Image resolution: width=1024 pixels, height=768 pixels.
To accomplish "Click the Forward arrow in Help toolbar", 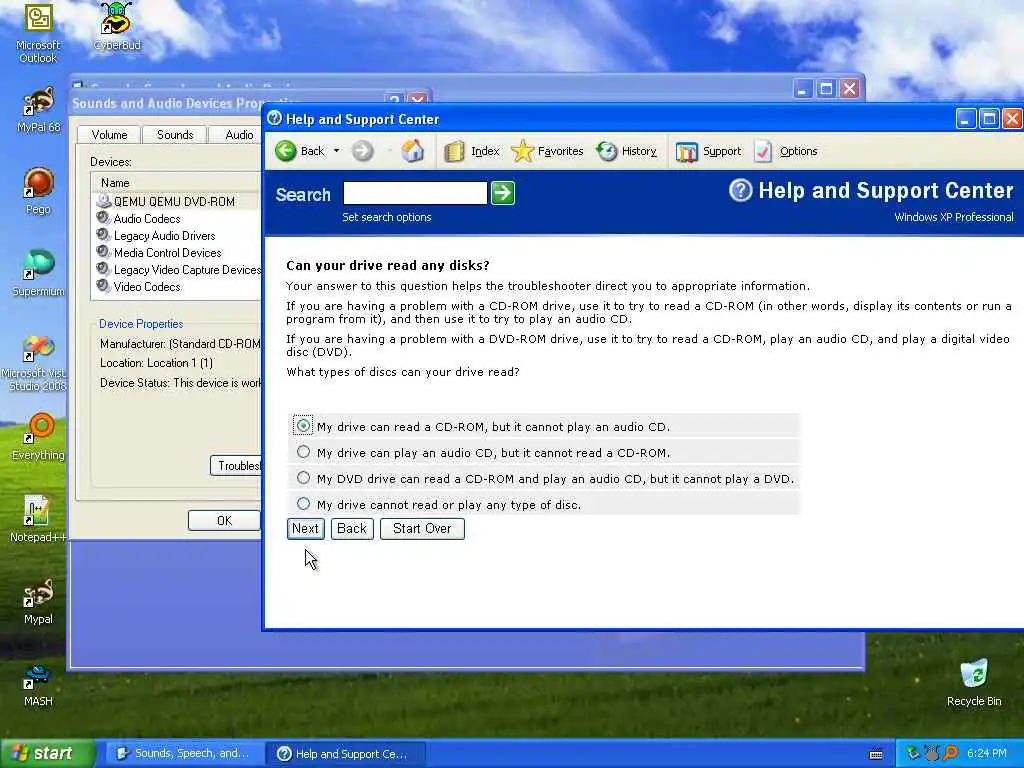I will [362, 152].
